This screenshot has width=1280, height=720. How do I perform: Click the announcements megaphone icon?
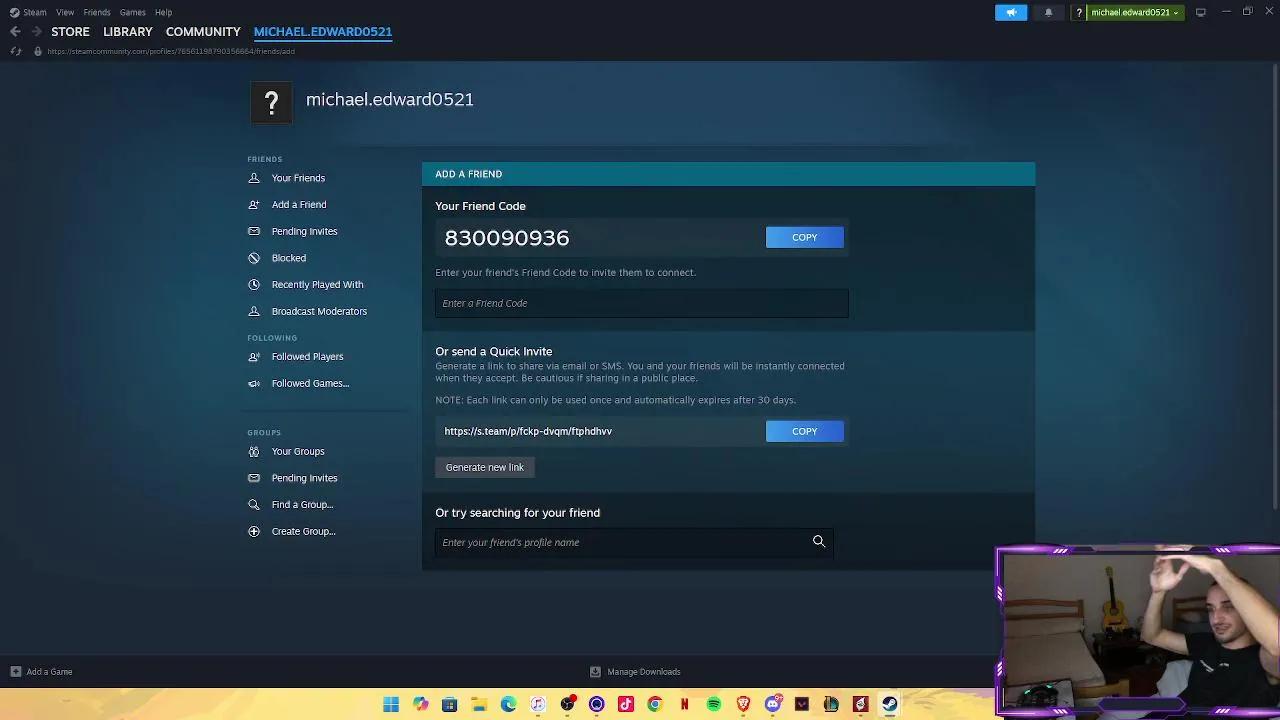[1011, 12]
